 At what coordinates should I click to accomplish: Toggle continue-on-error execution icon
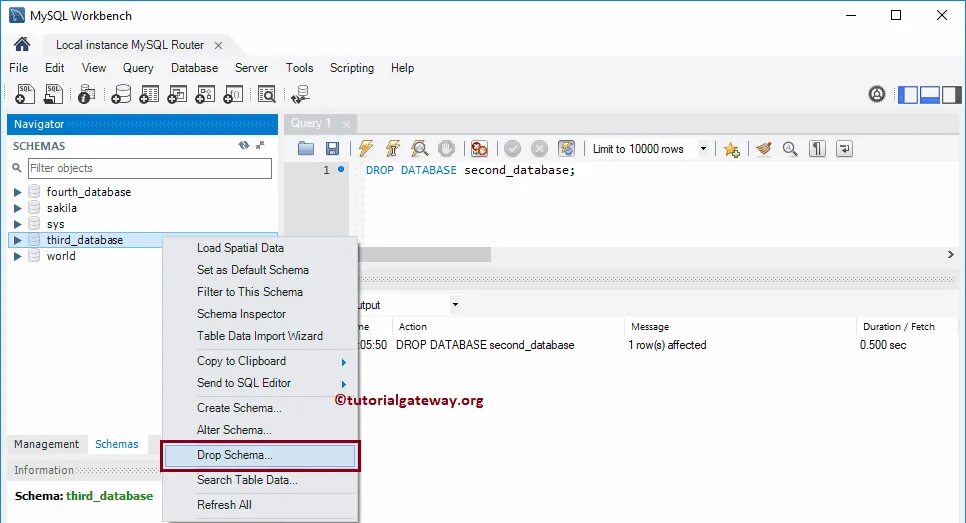click(x=479, y=148)
